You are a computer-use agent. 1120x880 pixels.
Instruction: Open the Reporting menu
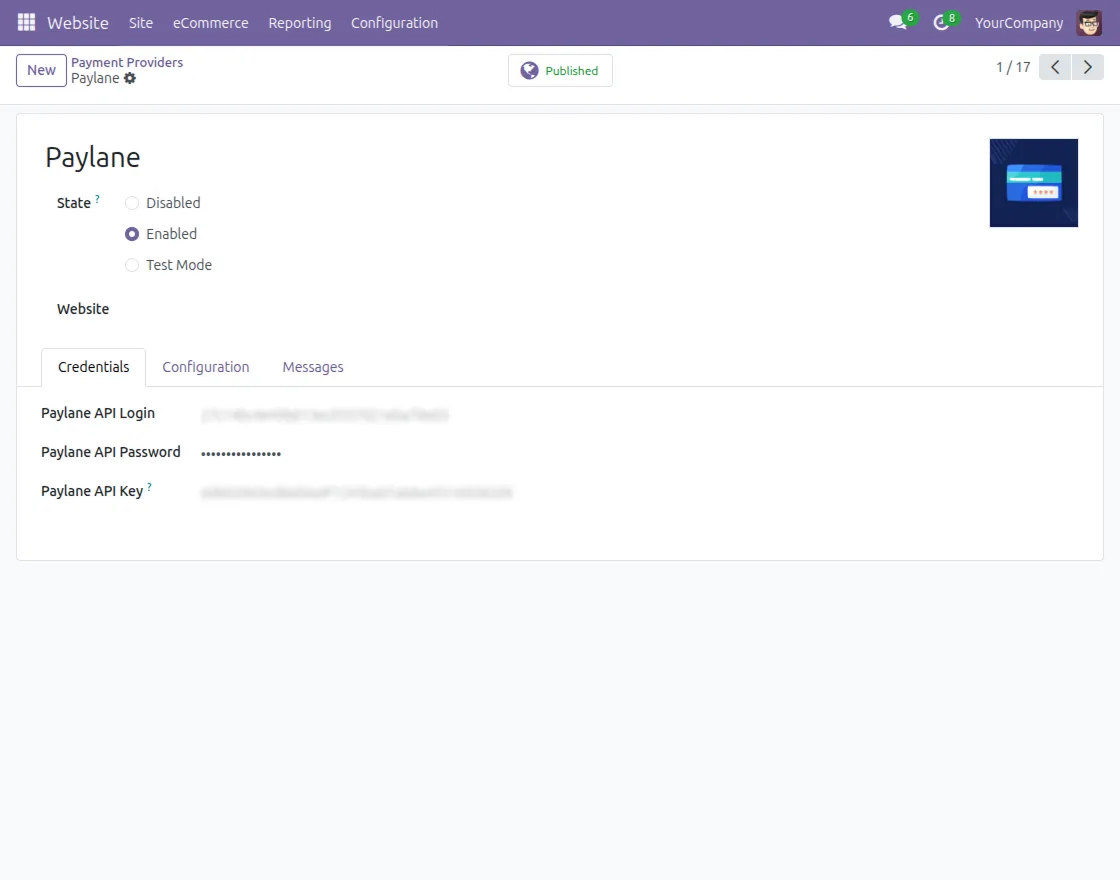tap(299, 22)
